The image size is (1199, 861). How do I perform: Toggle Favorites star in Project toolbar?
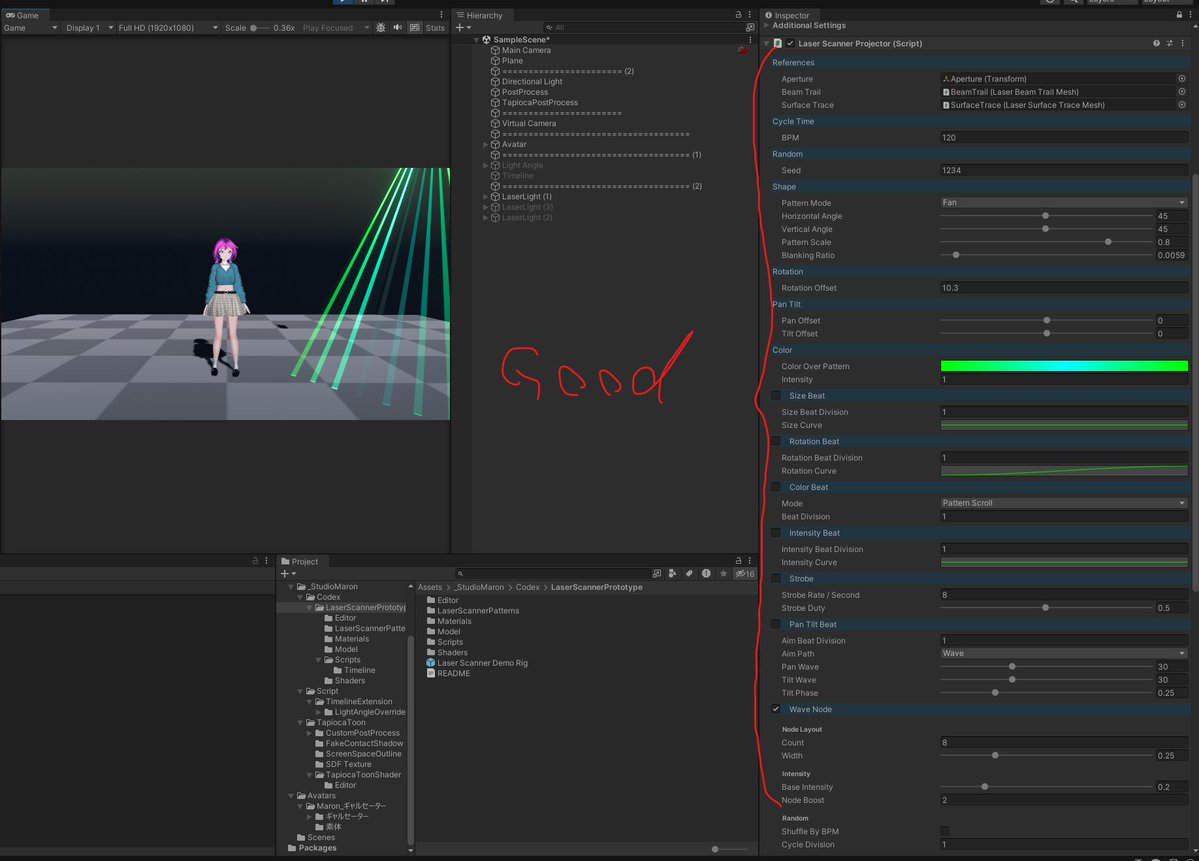(723, 573)
